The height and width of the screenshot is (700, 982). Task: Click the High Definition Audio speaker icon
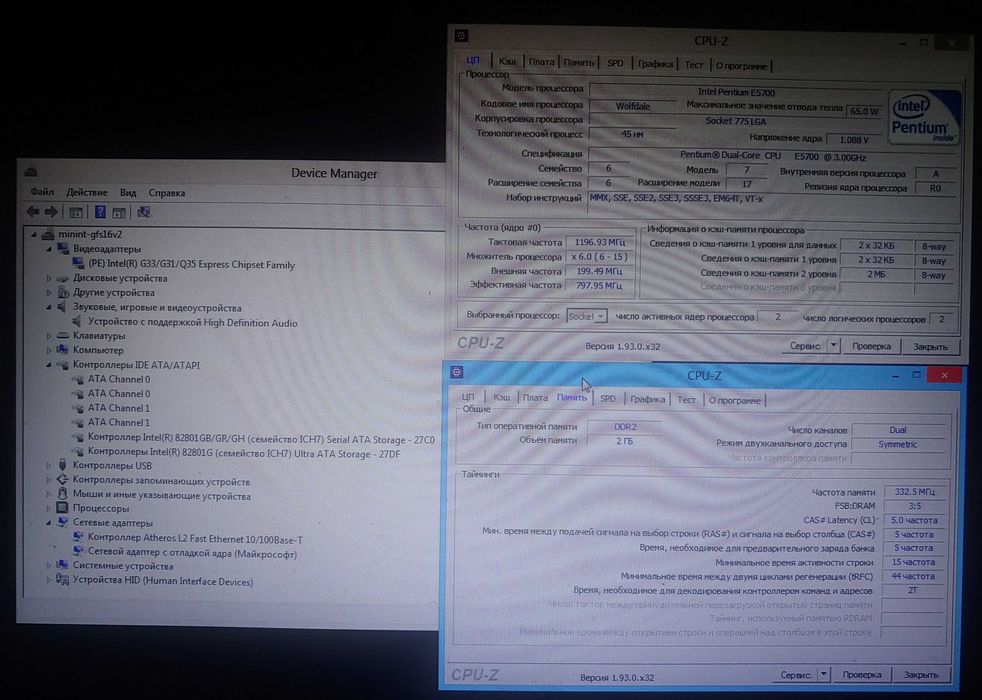coord(77,322)
